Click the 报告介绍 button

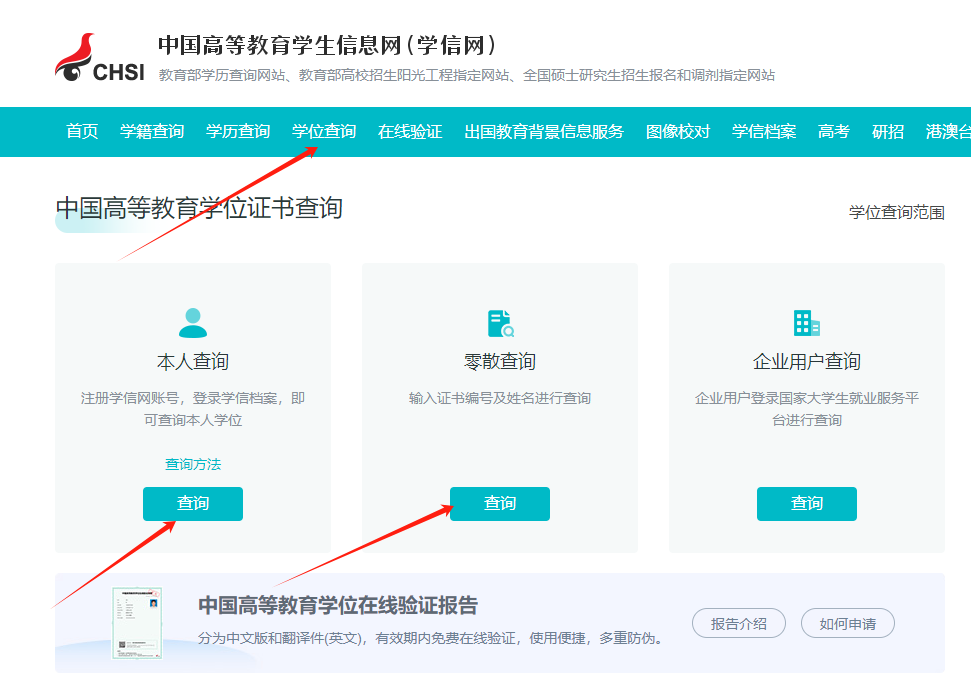click(x=739, y=623)
